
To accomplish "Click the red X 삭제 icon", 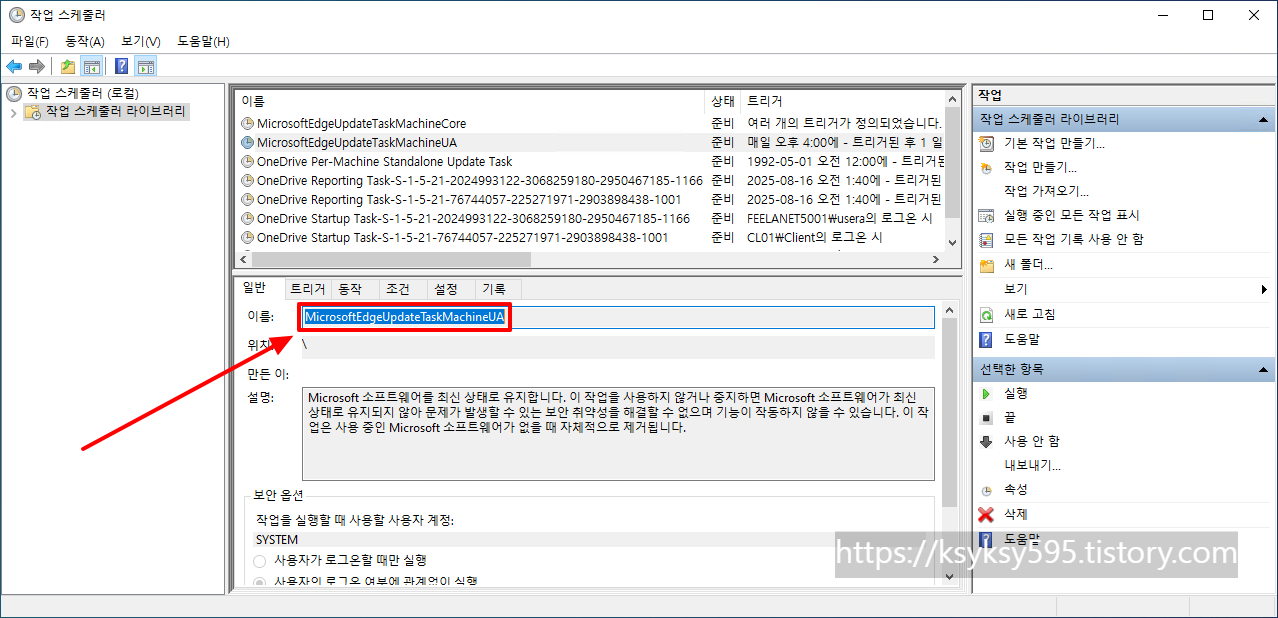I will (987, 514).
